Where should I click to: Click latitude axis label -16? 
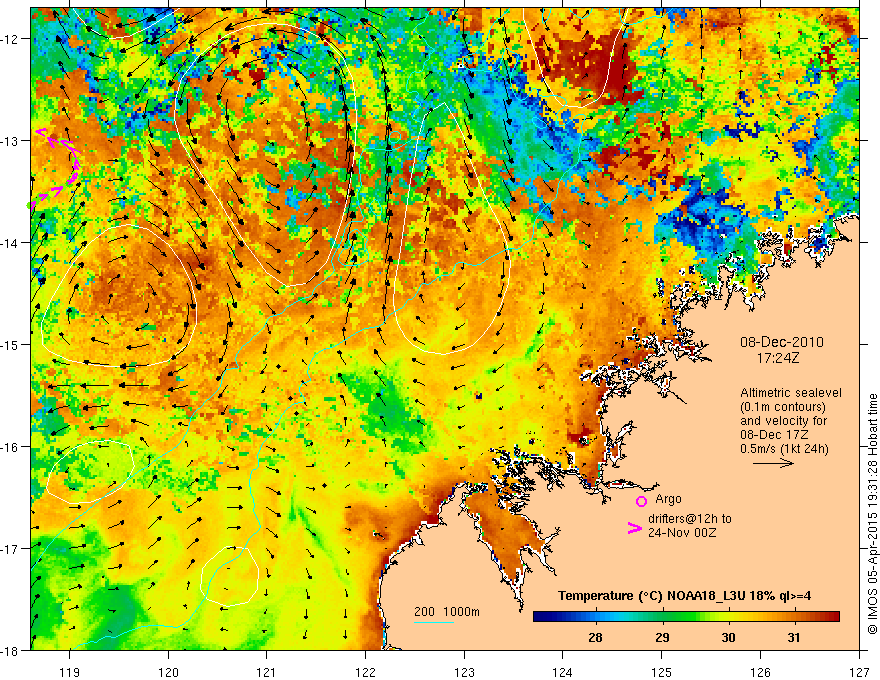coord(10,447)
